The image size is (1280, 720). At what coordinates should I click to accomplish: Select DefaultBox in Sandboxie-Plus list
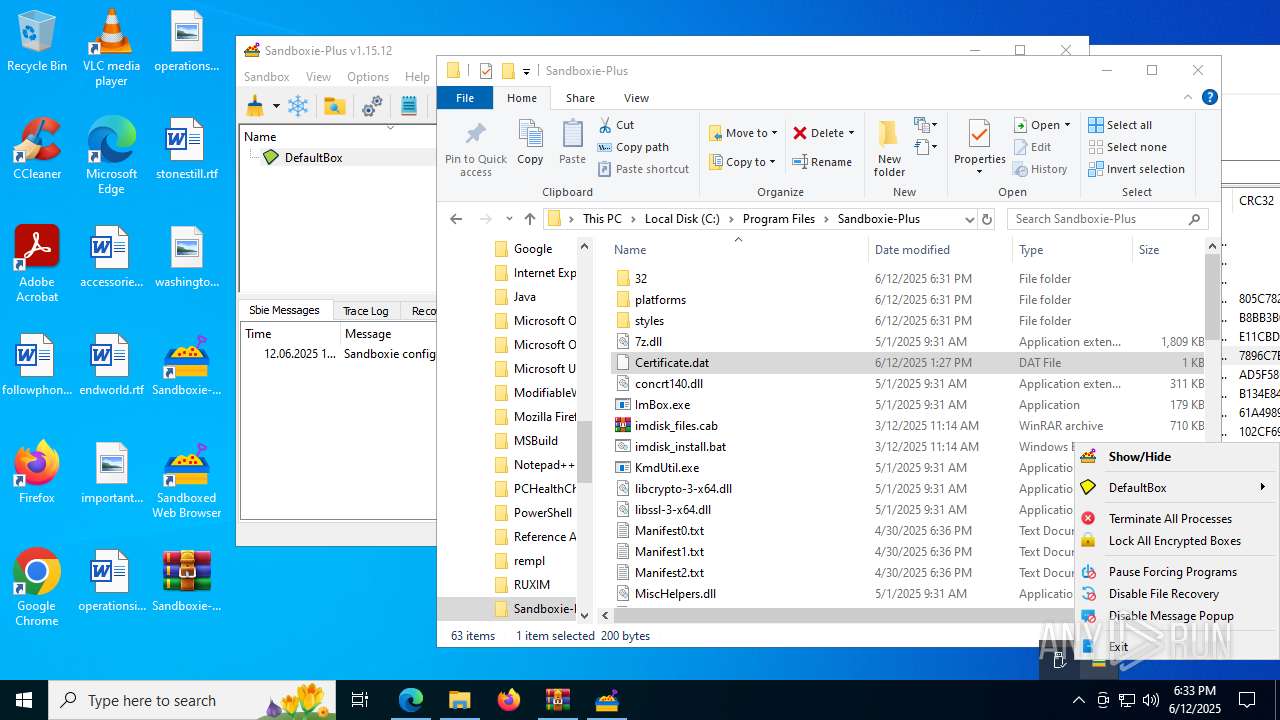coord(313,158)
